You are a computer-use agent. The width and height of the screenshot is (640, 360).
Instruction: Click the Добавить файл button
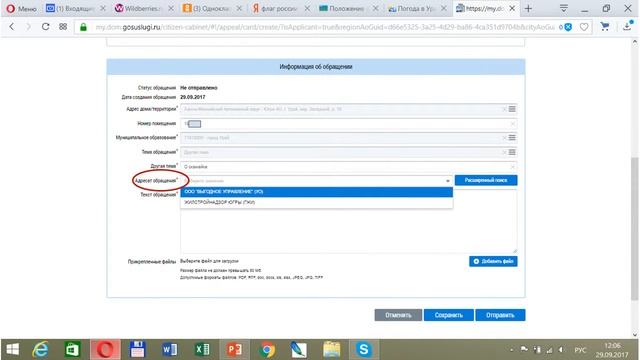(493, 261)
